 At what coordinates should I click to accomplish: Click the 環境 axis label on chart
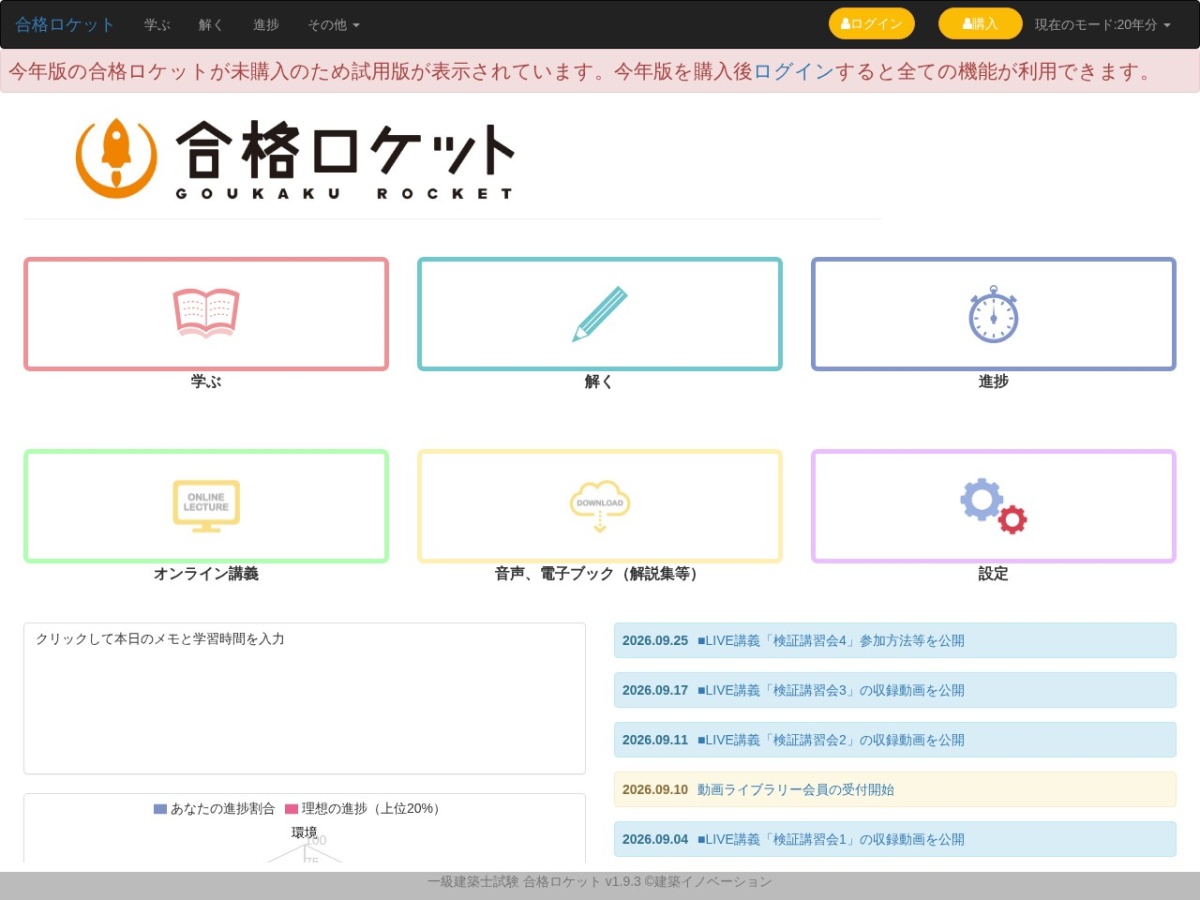[304, 832]
